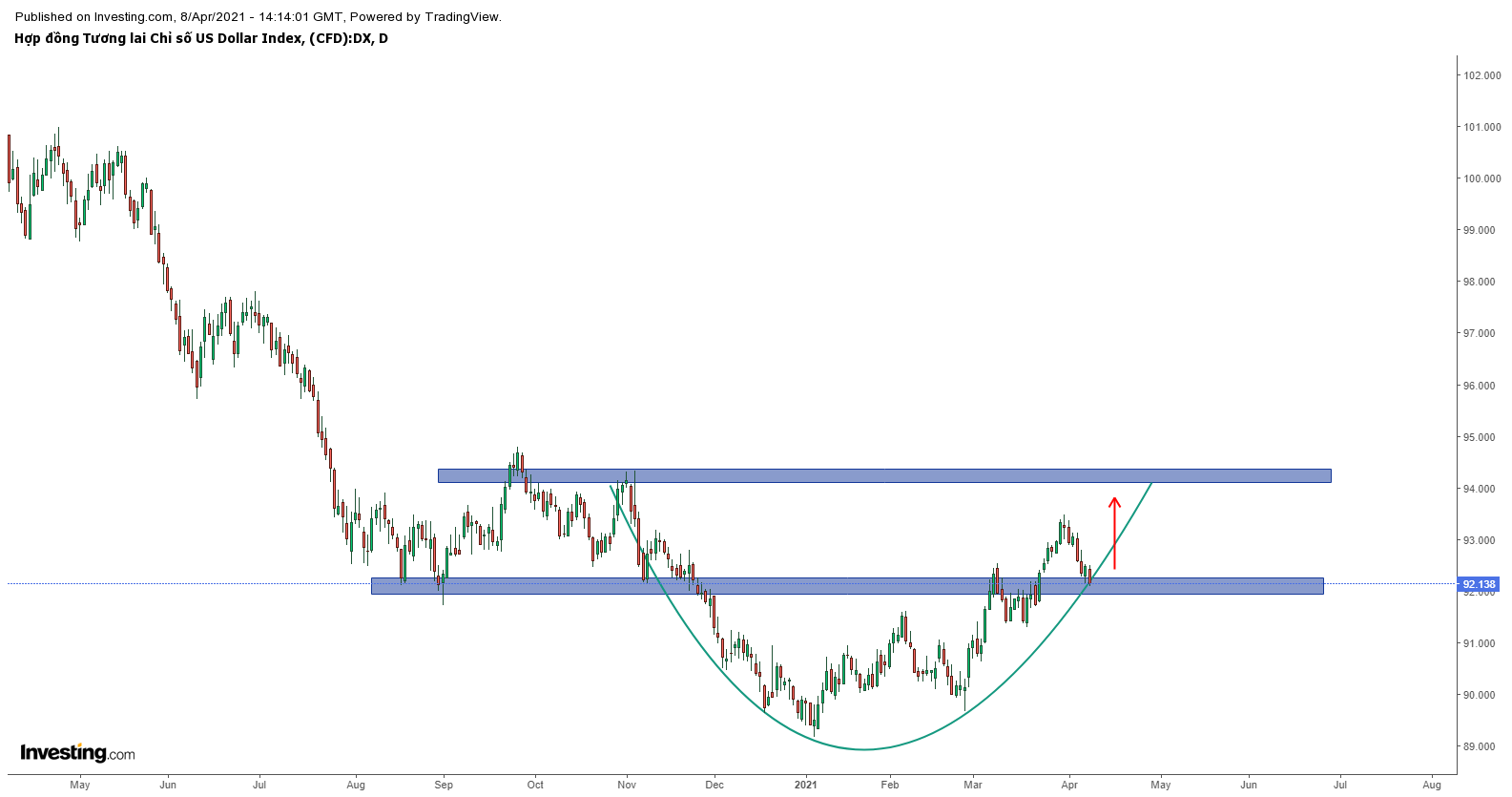Image resolution: width=1512 pixels, height=797 pixels.
Task: Click the 91.000 price axis label
Action: [x=1481, y=643]
